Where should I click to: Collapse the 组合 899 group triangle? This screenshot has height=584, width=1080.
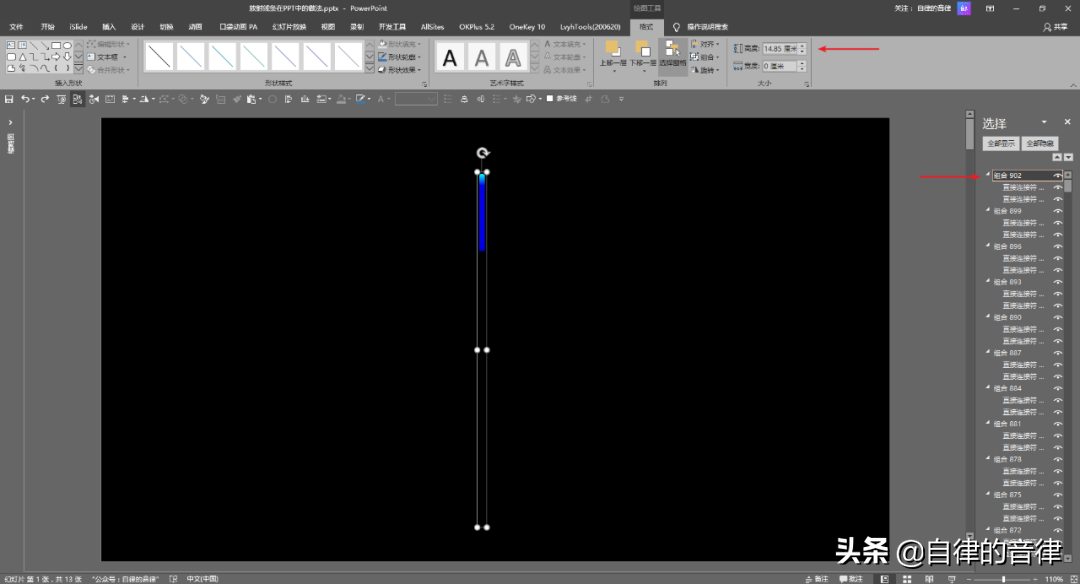pyautogui.click(x=988, y=210)
